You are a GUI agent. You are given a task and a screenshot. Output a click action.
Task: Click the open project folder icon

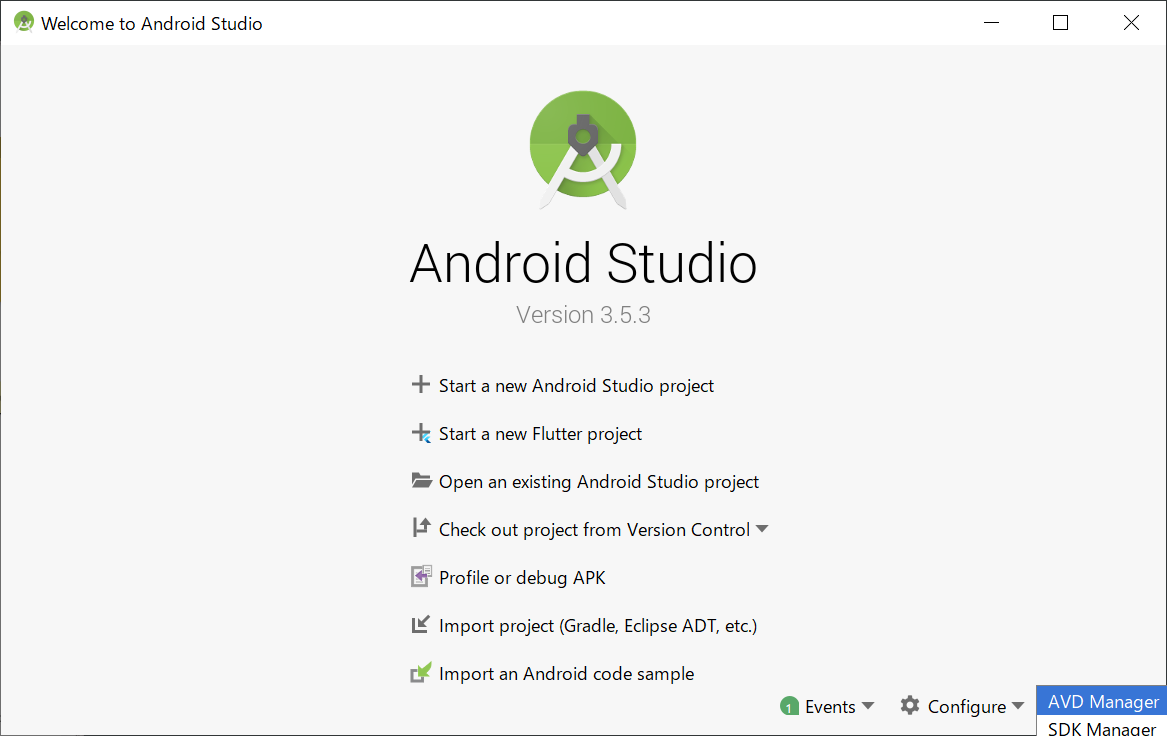tap(421, 481)
